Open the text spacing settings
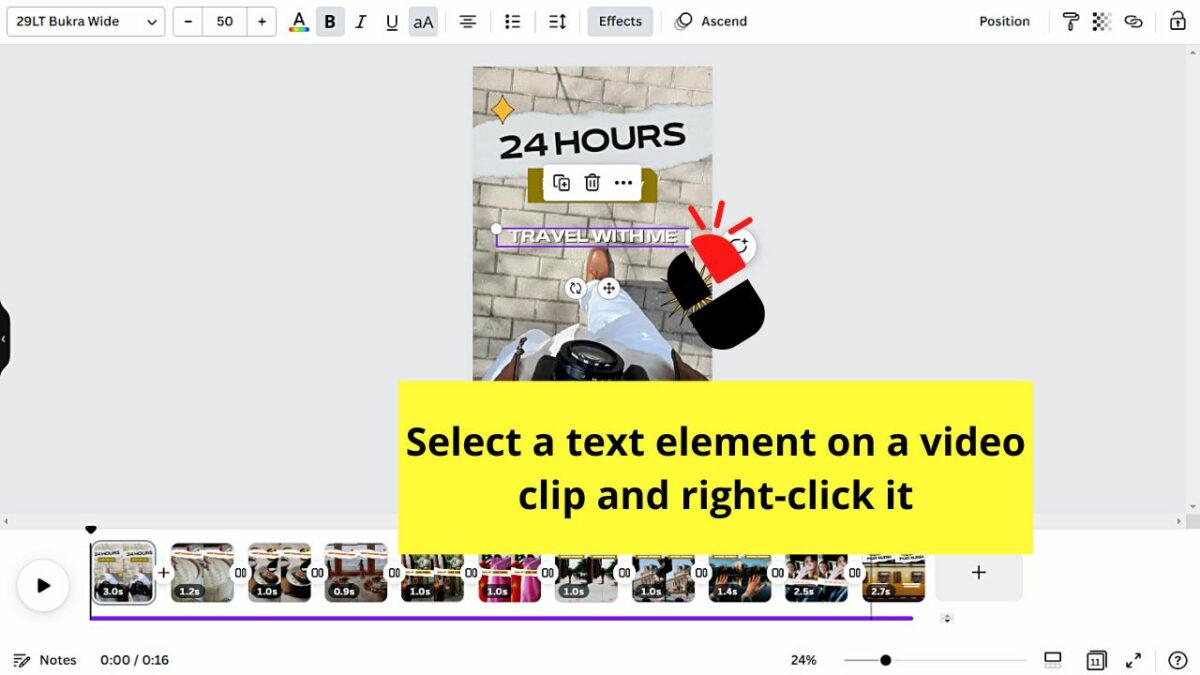The height and width of the screenshot is (675, 1200). tap(557, 21)
